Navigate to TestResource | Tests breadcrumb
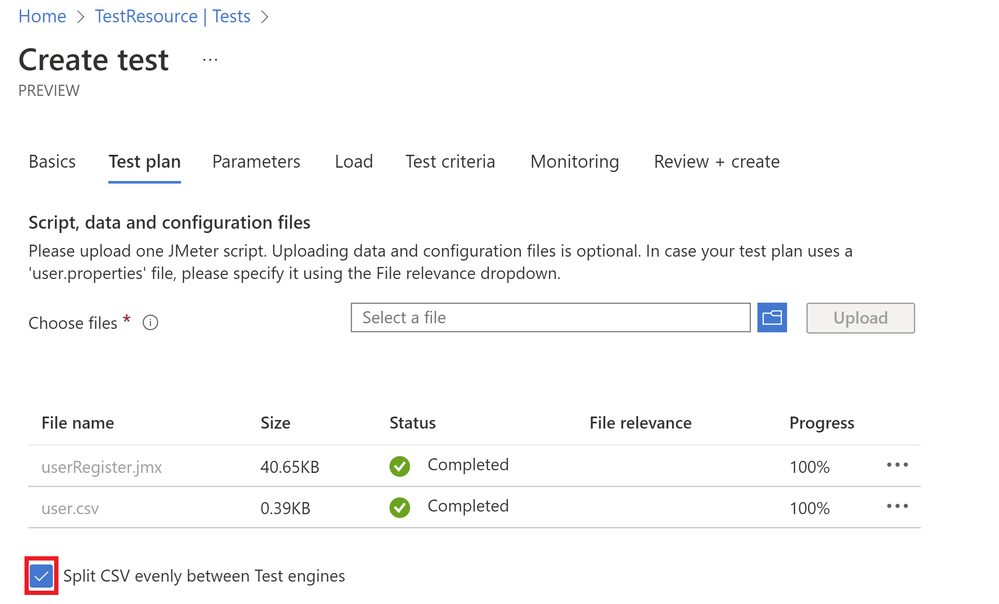This screenshot has width=999, height=604. 172,17
